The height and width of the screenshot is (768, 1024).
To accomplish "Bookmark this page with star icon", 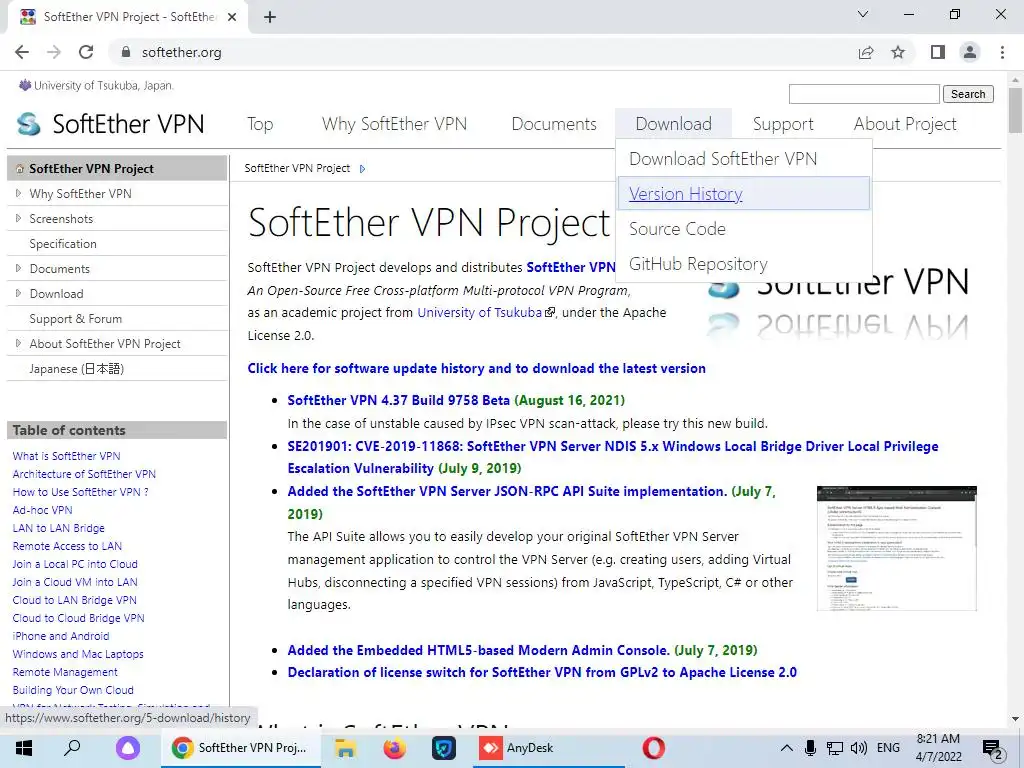I will [898, 52].
